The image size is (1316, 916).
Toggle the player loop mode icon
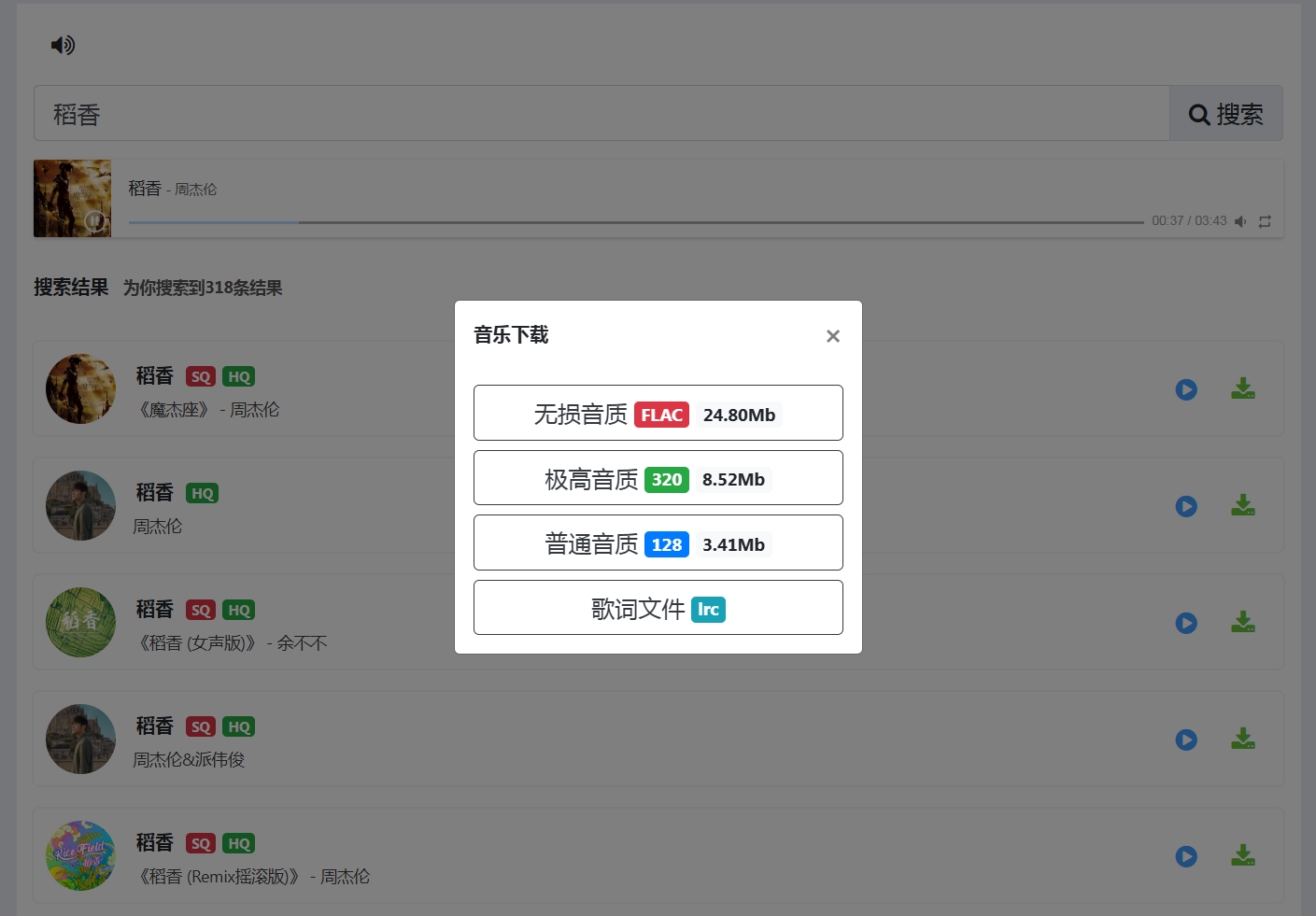click(1265, 221)
